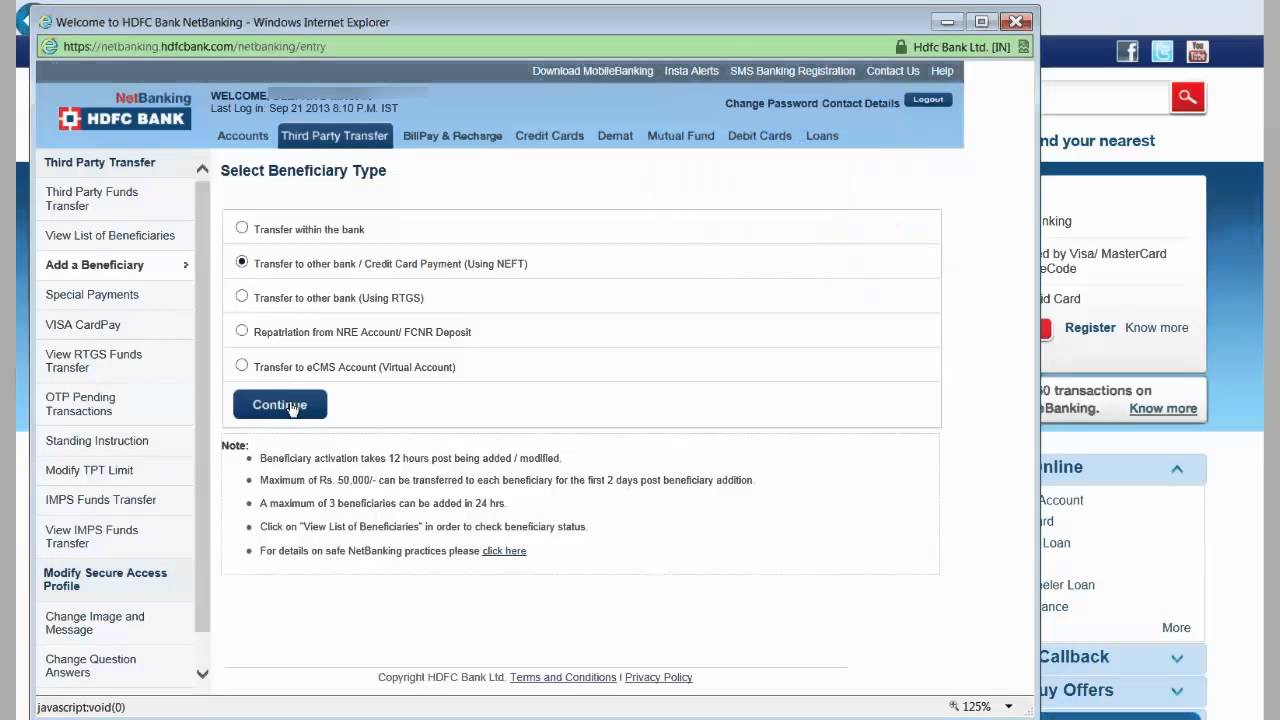Click the certificate icon beside Hdfc Bank Ltd. [IN]
Screen dimensions: 1280x720
1023,47
